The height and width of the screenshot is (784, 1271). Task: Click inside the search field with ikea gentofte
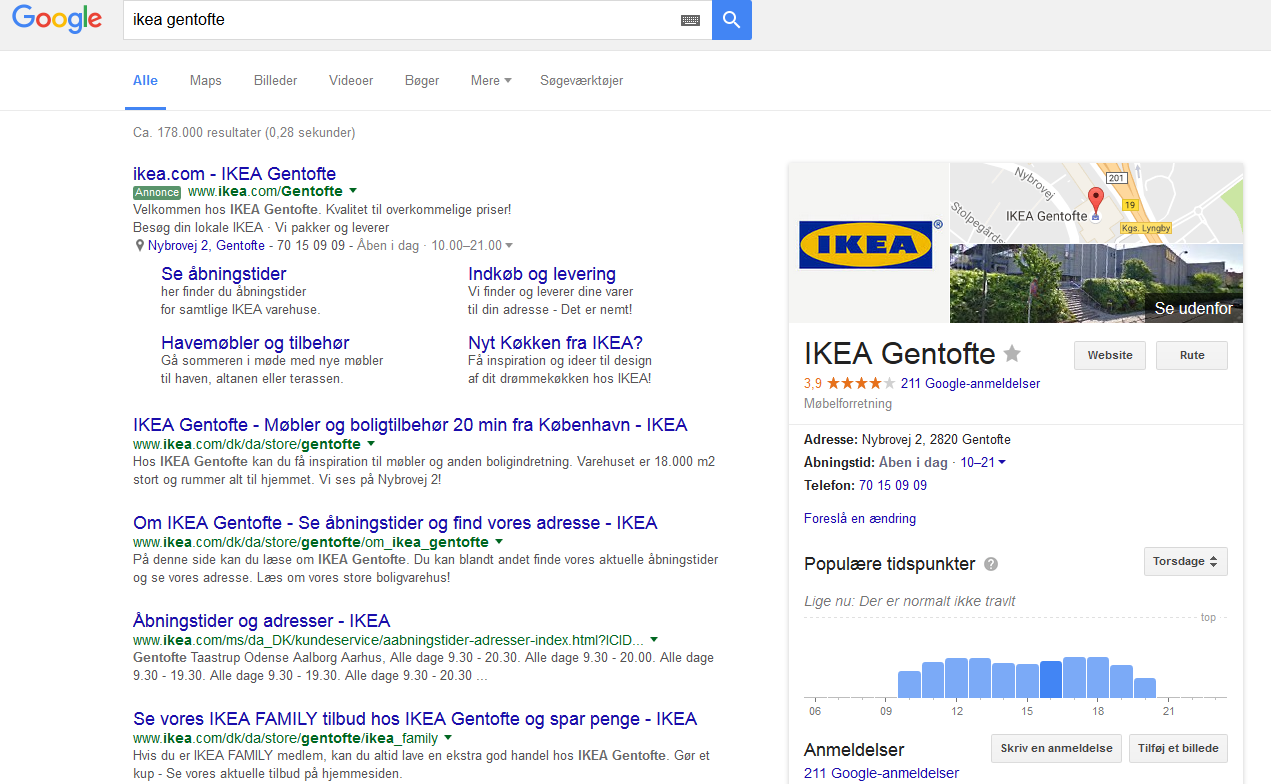[x=400, y=20]
